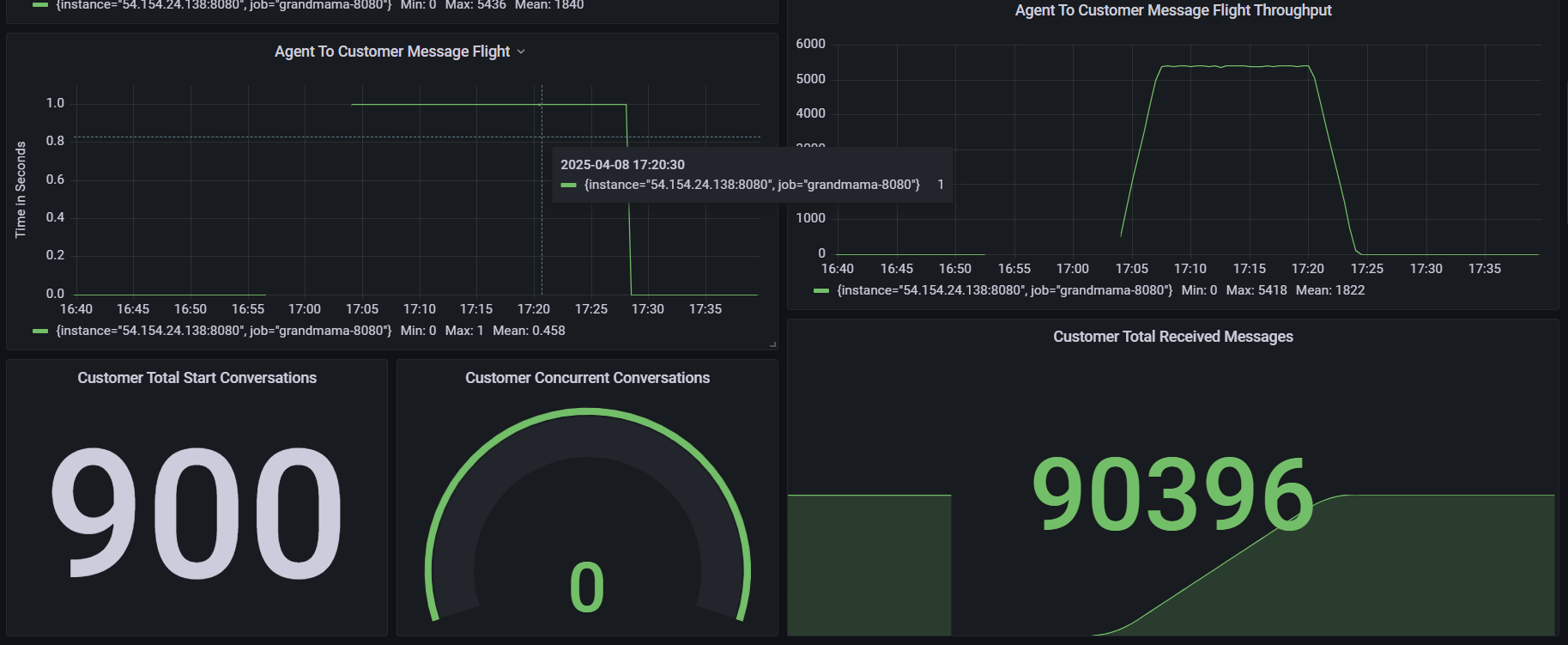This screenshot has height=645, width=1568.
Task: Click the Mean: 1822 legend stat in Throughput panel
Action: 1329,290
